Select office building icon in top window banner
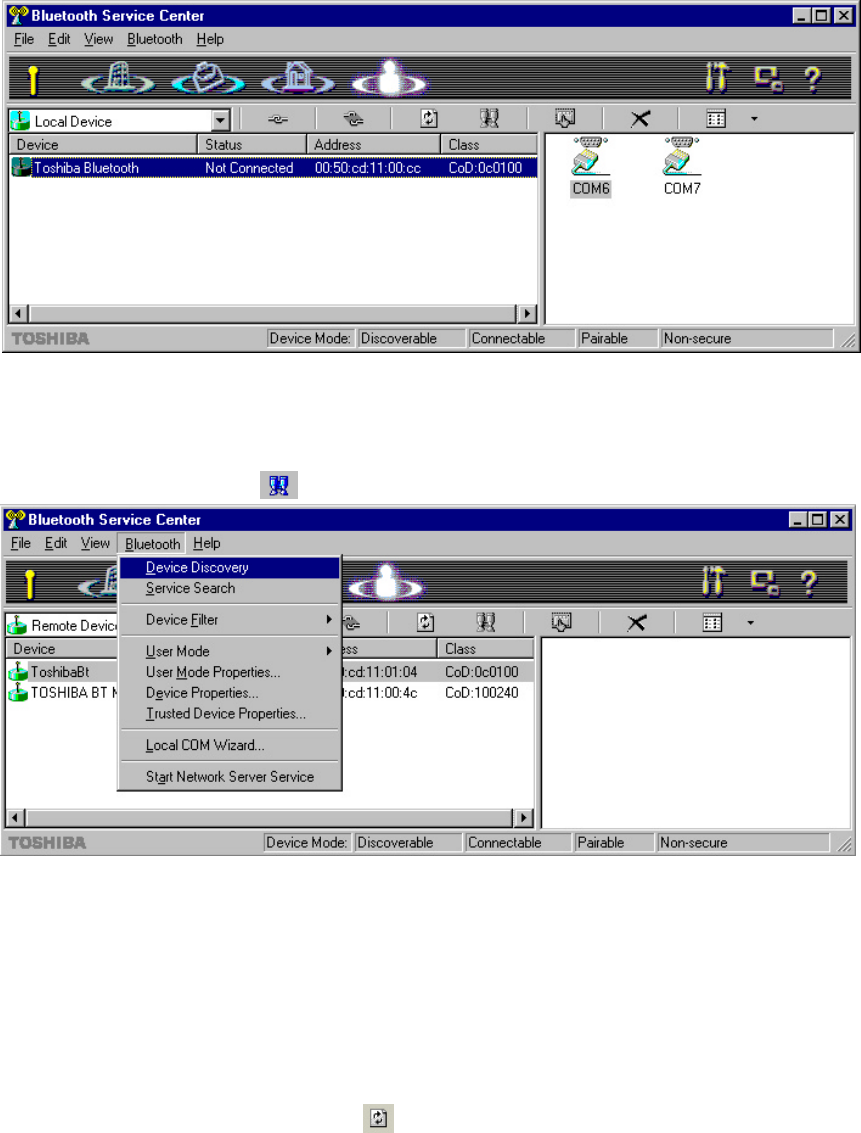Viewport: 861px width, 1133px height. click(x=118, y=78)
